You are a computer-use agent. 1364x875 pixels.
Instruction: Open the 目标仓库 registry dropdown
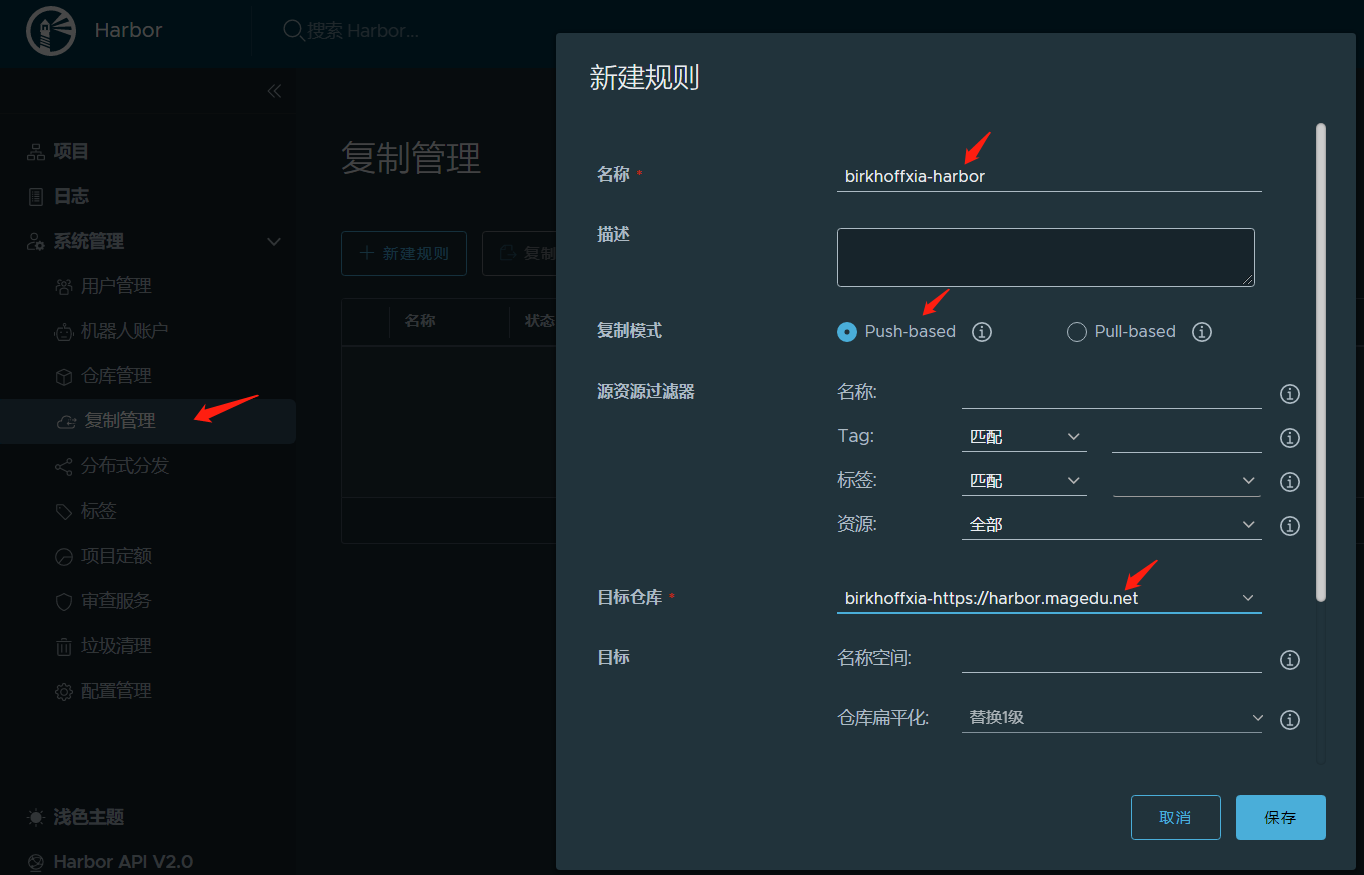point(1049,598)
